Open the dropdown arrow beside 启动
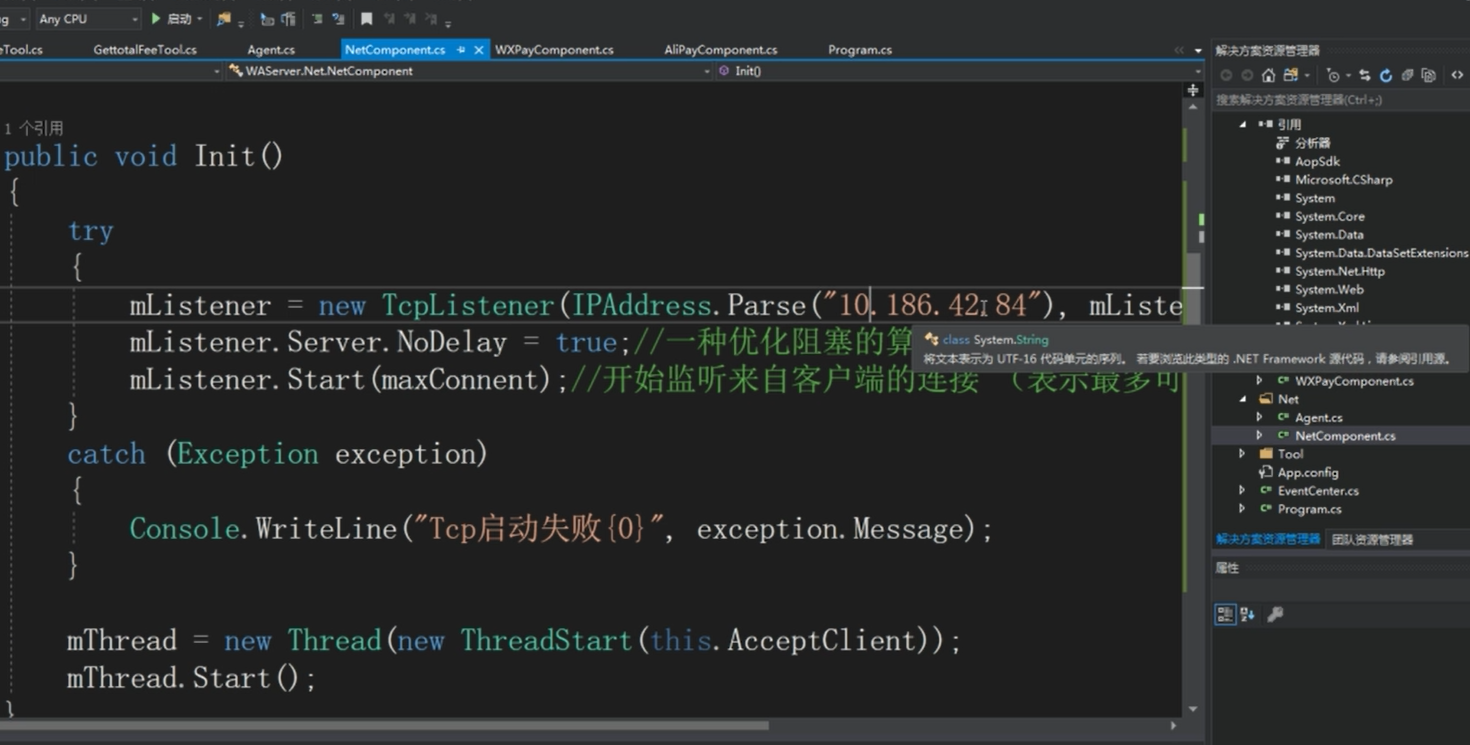Viewport: 1470px width, 745px height. [x=200, y=19]
